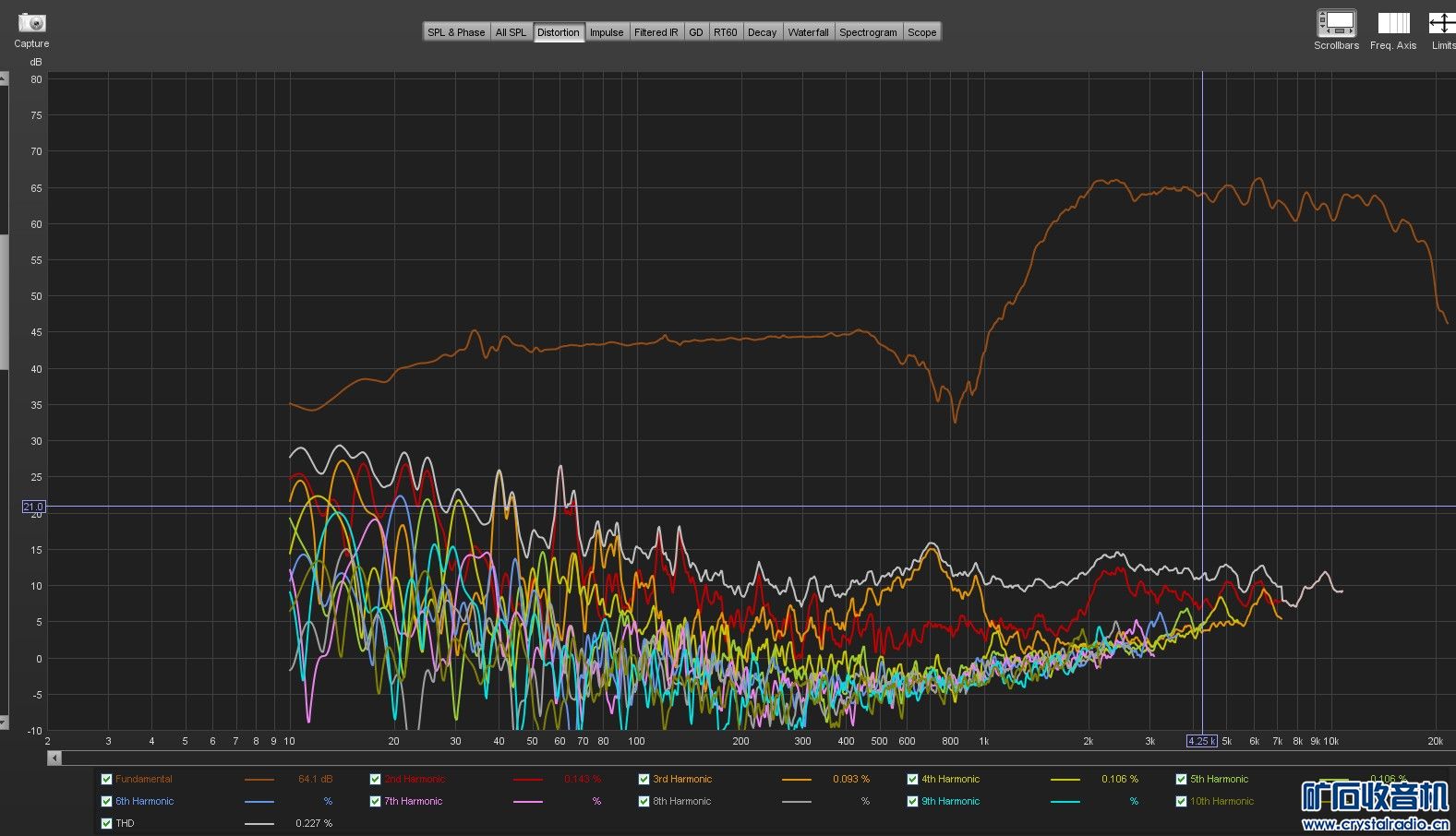Click the 4.25k frequency cursor label

[1201, 741]
